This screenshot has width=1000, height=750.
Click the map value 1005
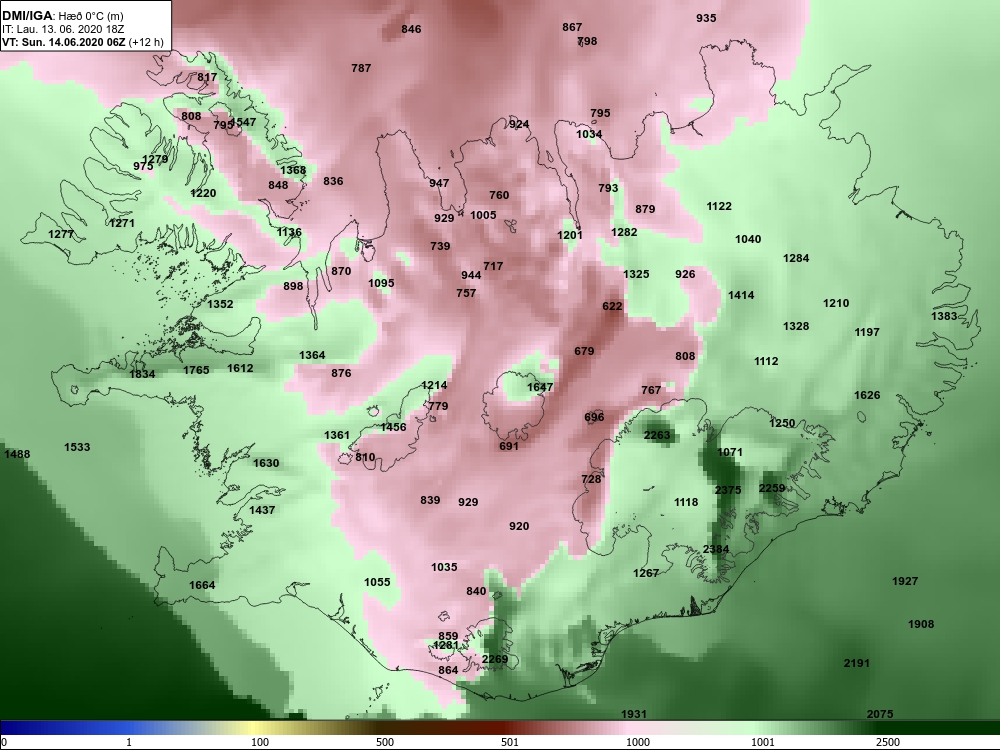483,215
